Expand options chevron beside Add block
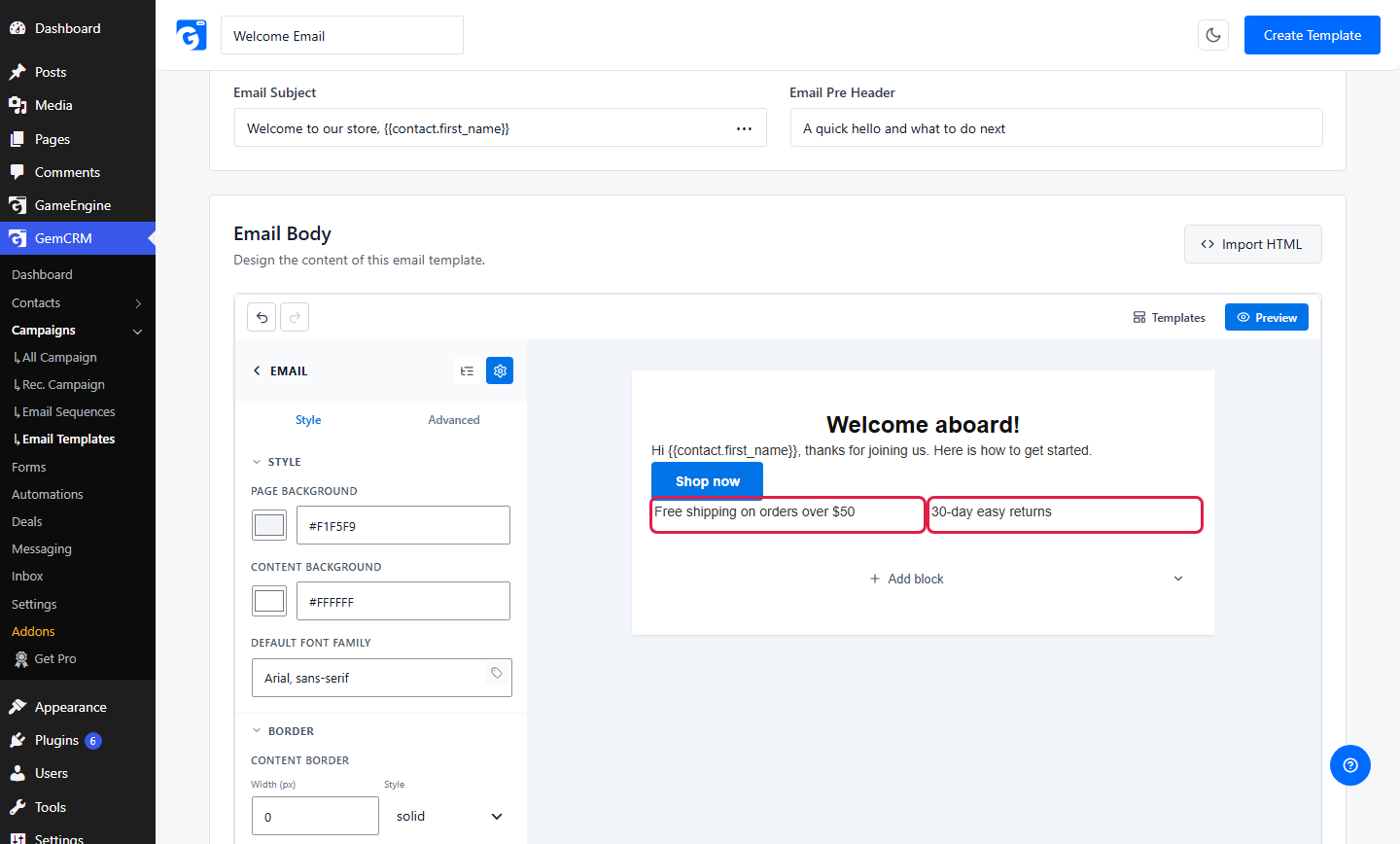 pos(1178,579)
